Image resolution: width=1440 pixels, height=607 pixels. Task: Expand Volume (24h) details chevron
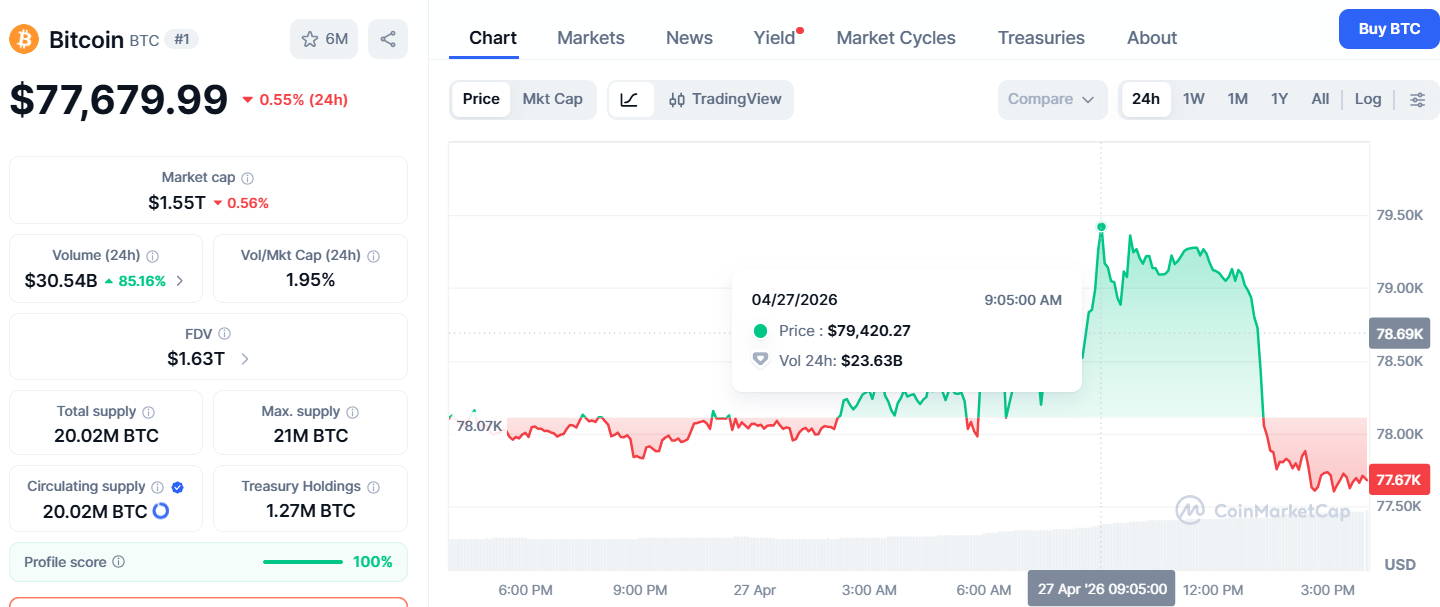pos(180,281)
